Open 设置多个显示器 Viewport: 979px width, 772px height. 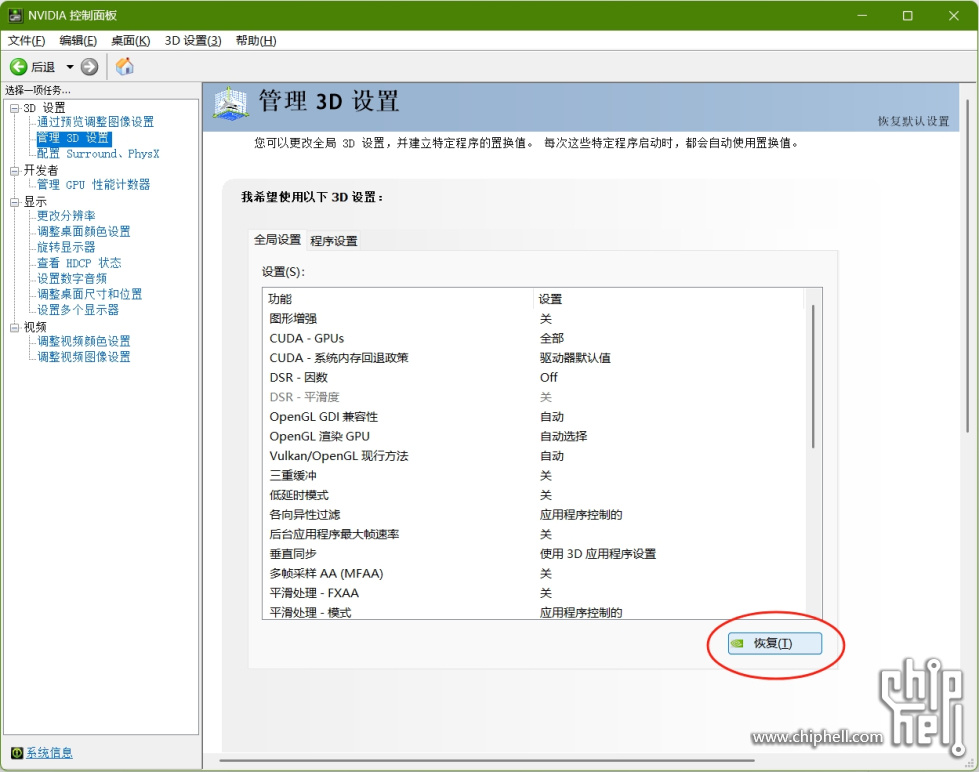click(x=78, y=310)
